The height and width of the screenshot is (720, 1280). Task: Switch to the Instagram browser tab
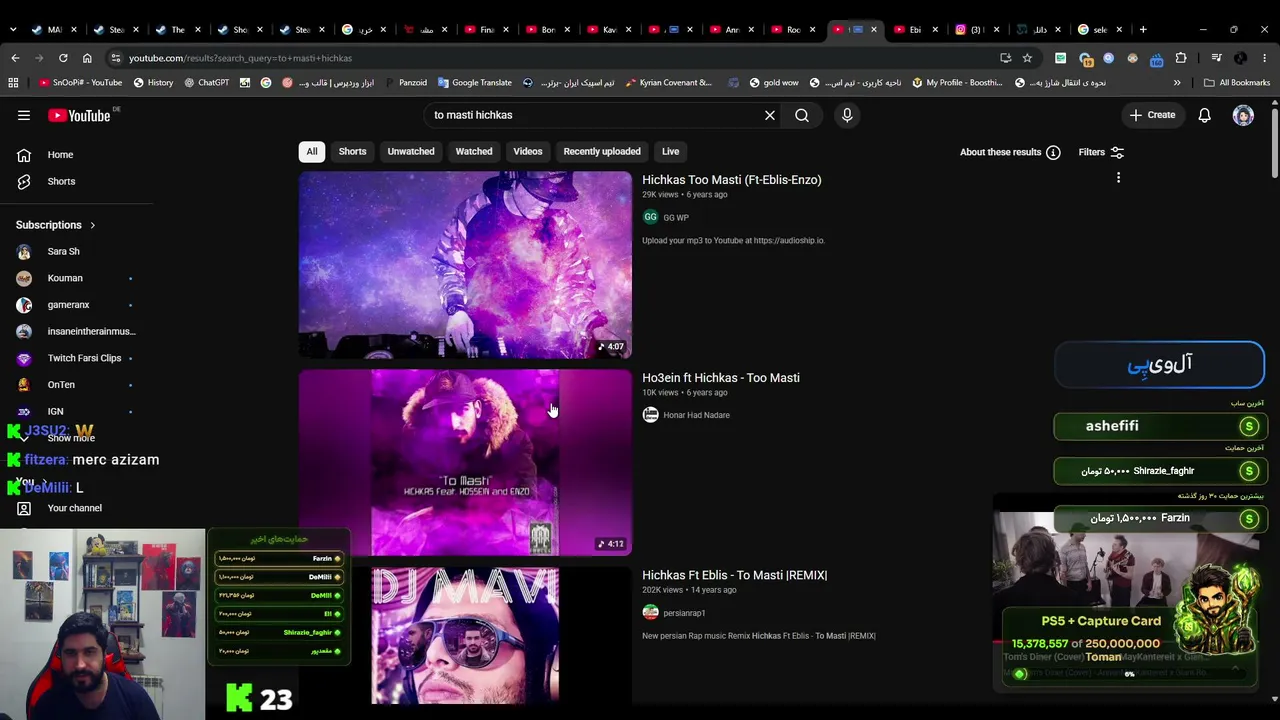[974, 29]
